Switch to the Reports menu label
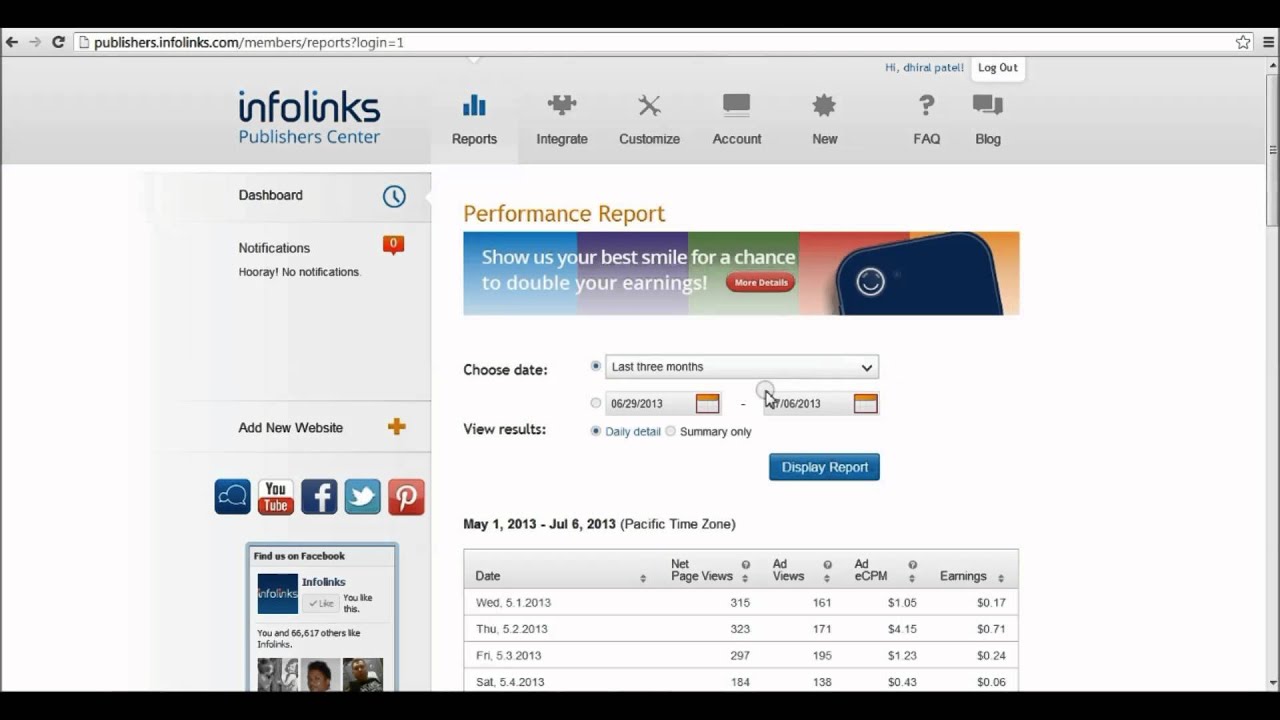Image resolution: width=1280 pixels, height=720 pixels. (474, 139)
